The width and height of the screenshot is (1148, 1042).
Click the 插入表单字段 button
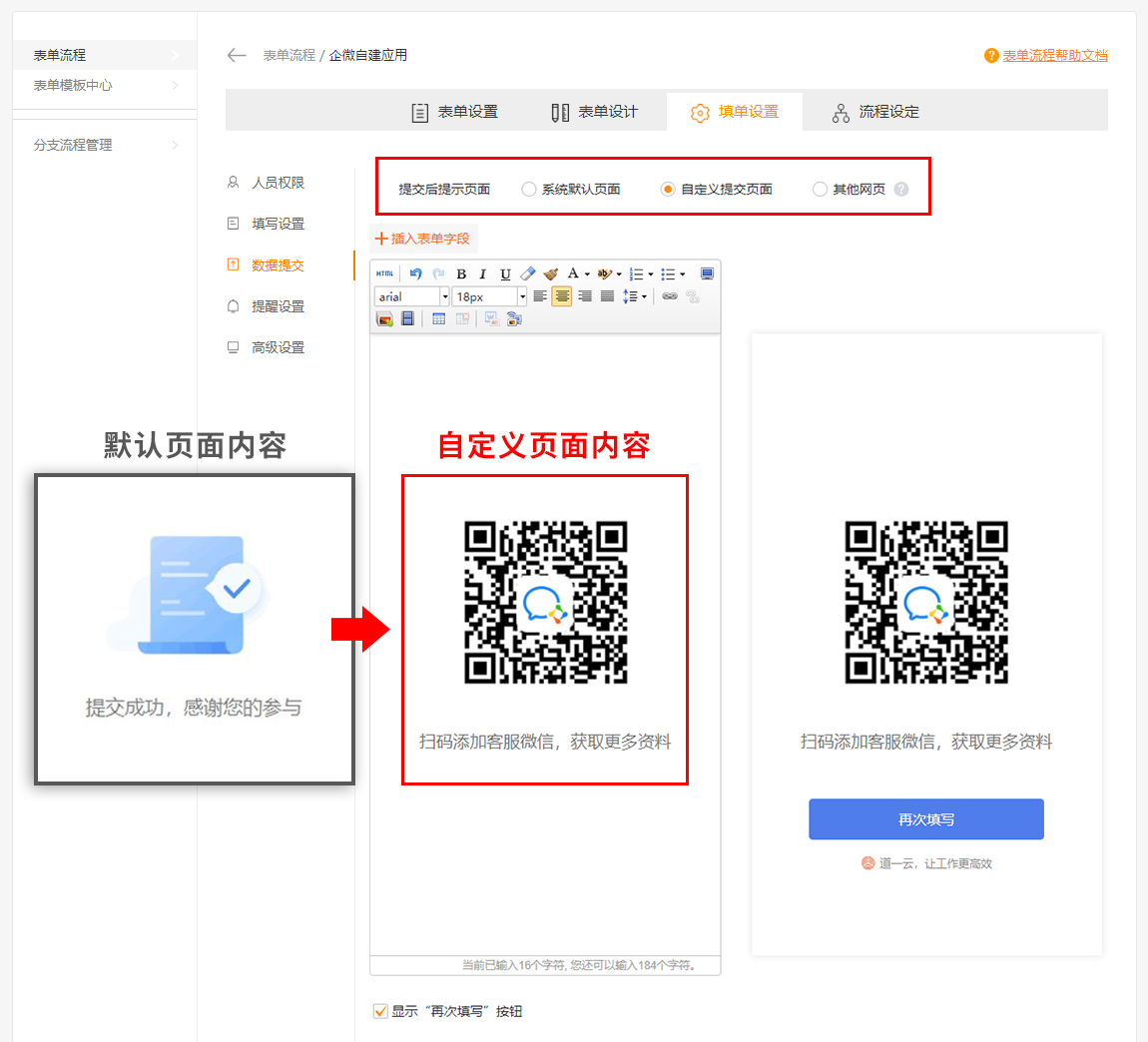point(422,239)
